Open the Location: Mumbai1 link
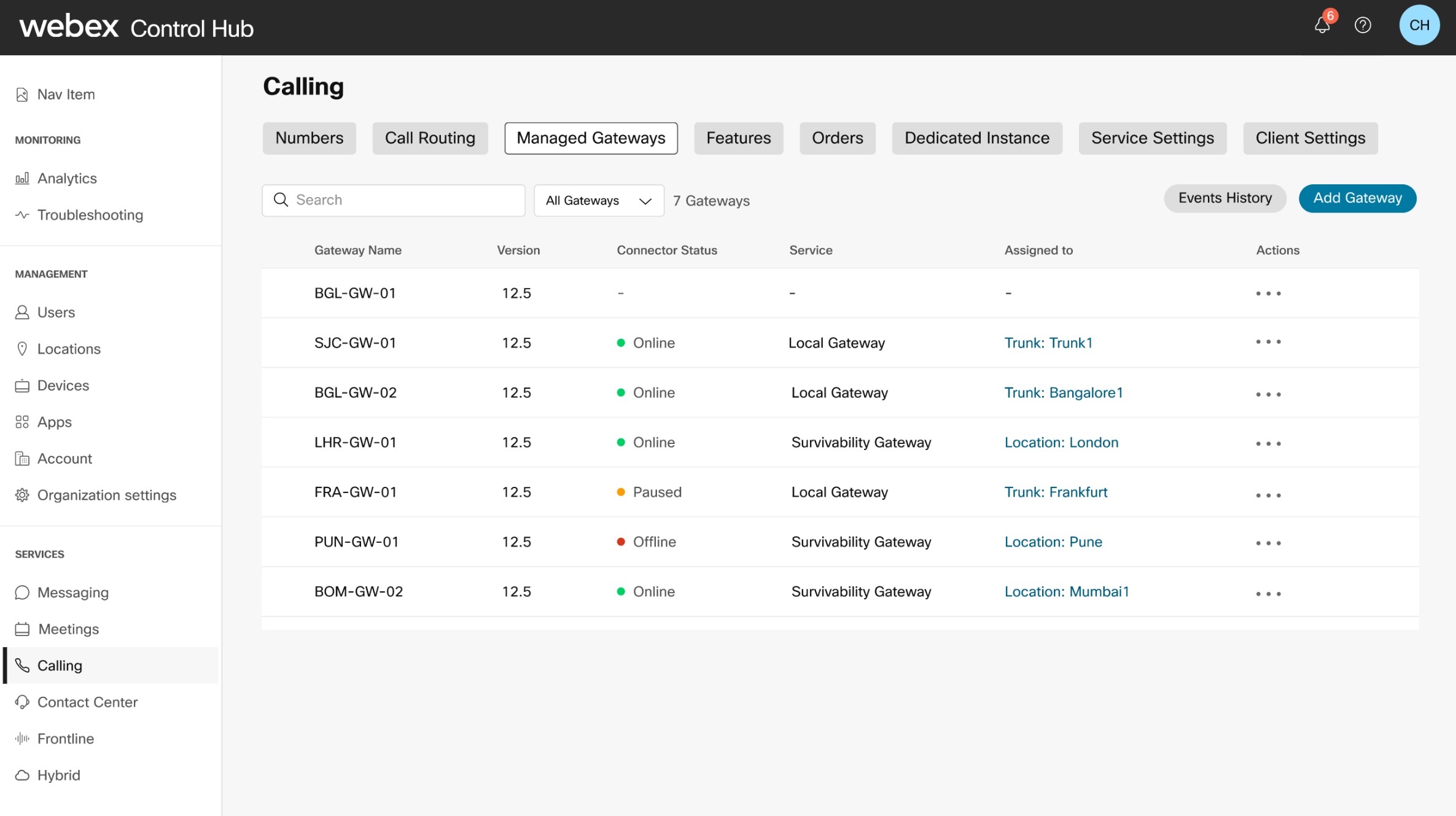1456x816 pixels. [1067, 592]
